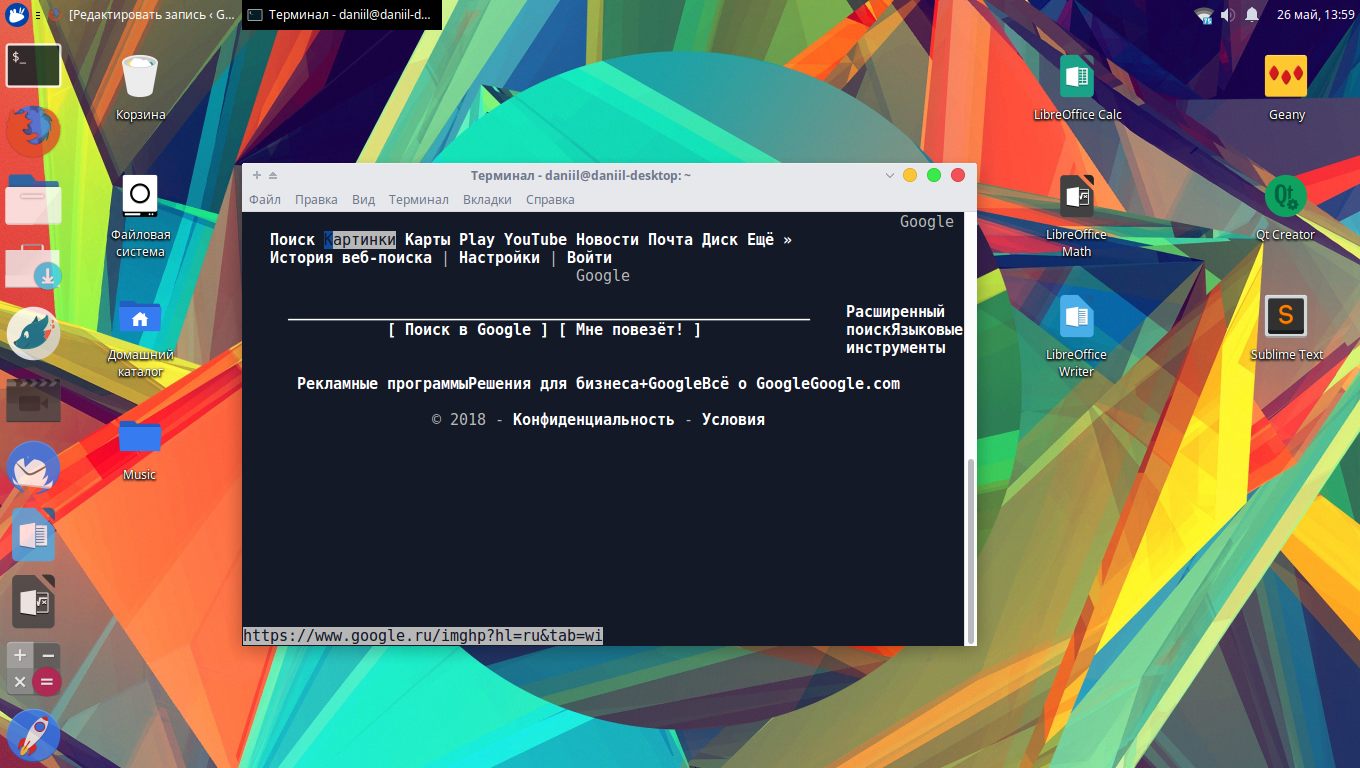This screenshot has width=1360, height=768.
Task: Activate the Поиск в Google button
Action: coord(468,330)
